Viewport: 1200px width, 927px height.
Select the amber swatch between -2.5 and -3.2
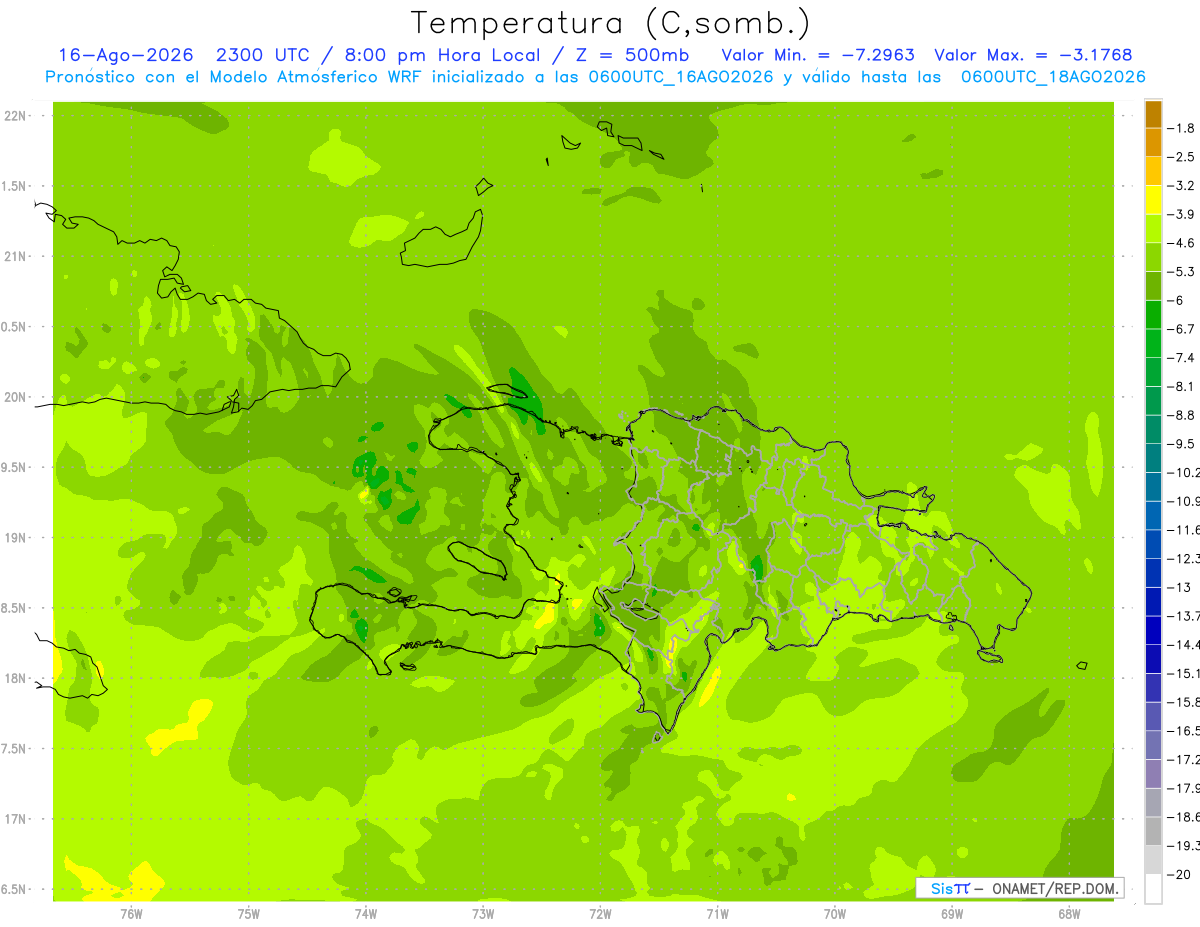pyautogui.click(x=1153, y=171)
